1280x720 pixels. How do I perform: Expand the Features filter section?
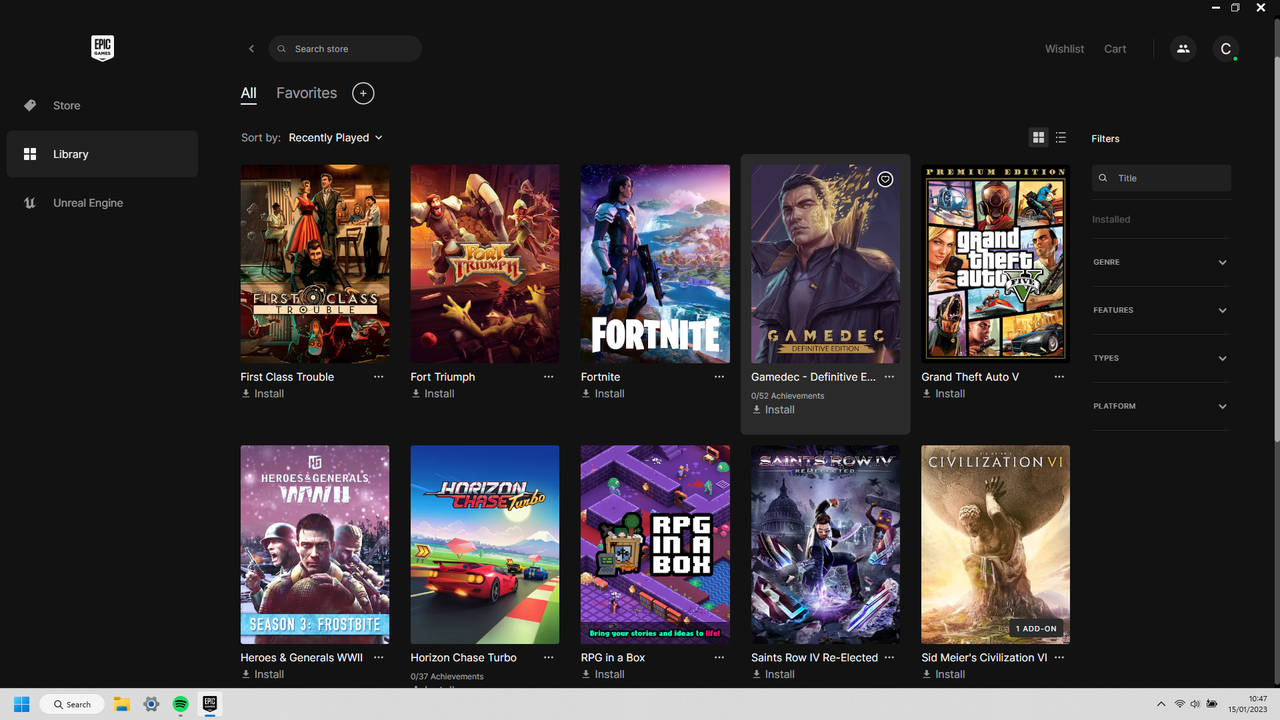[1161, 310]
